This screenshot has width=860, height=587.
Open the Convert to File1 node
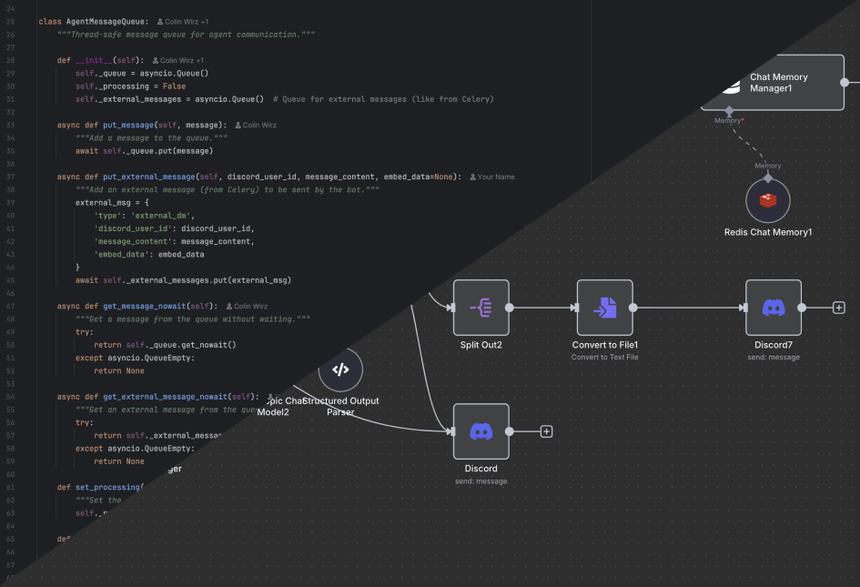[605, 308]
